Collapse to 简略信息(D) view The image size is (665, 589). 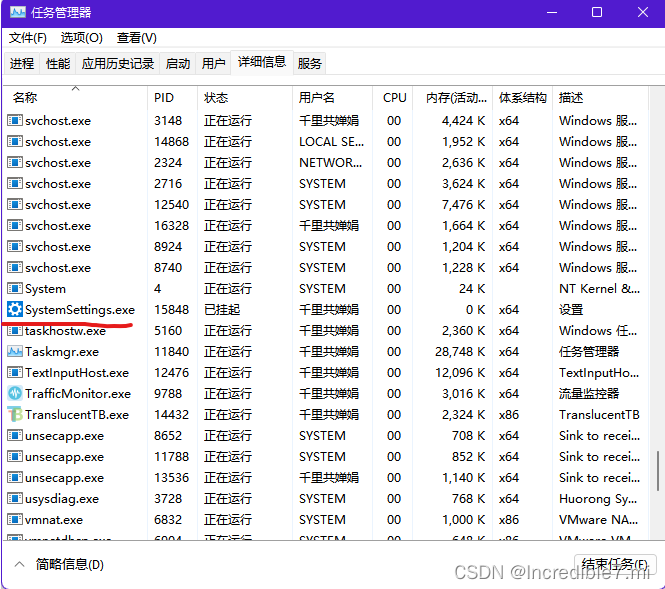pyautogui.click(x=59, y=564)
